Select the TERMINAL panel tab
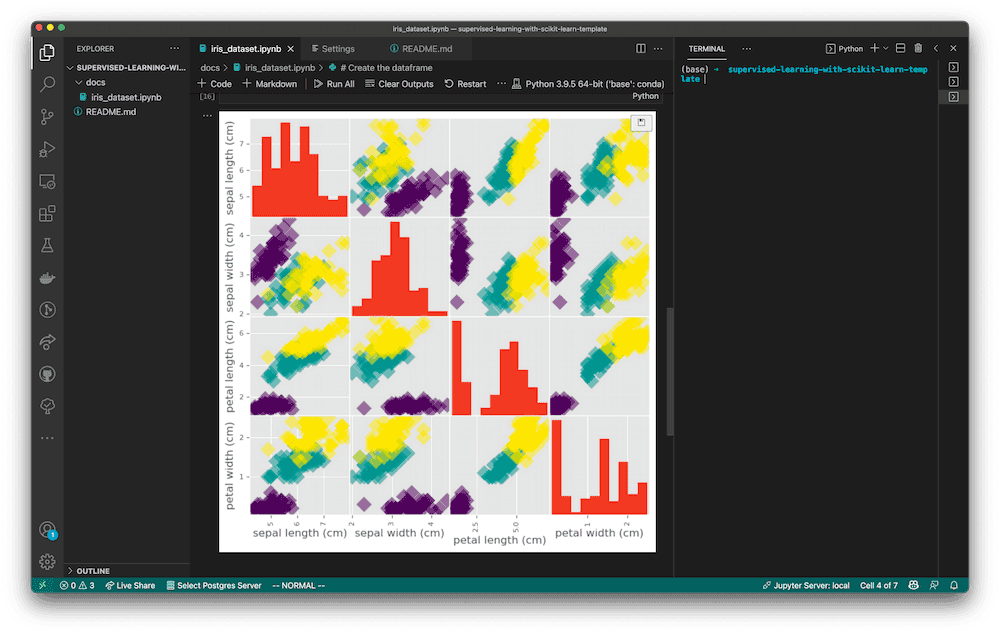The width and height of the screenshot is (1000, 634). pos(707,48)
